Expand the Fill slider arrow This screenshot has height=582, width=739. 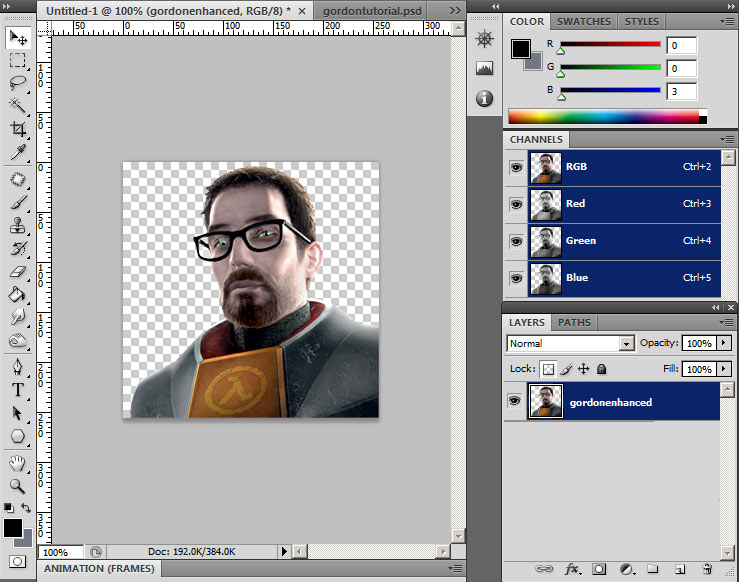tap(724, 369)
